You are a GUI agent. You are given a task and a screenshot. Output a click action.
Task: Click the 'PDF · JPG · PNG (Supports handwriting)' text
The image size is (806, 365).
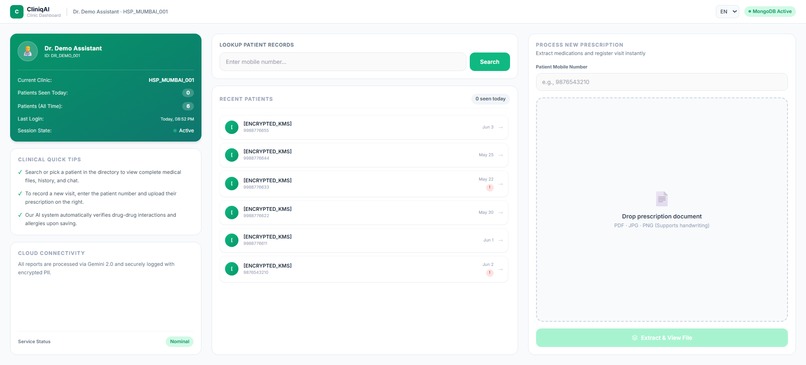(662, 225)
